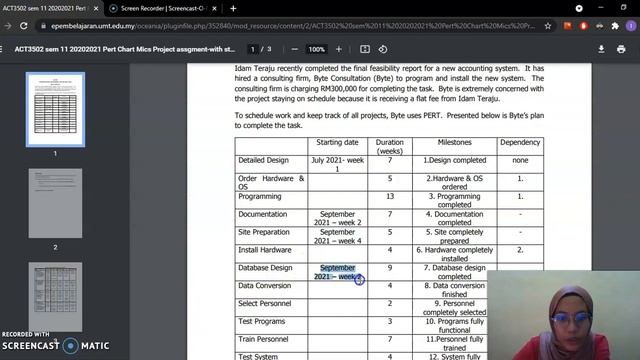Click the 'July 2021- week 1' cell
This screenshot has height=360, width=640.
[337, 164]
